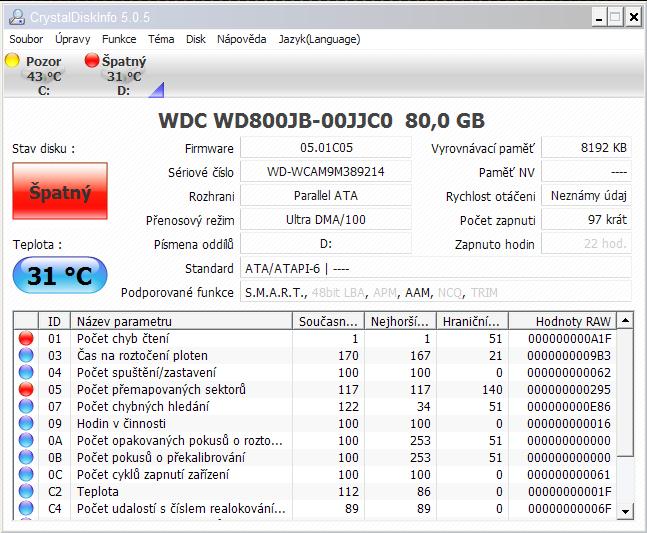Click the Současn... column header
This screenshot has height=533, width=647.
pyautogui.click(x=328, y=321)
